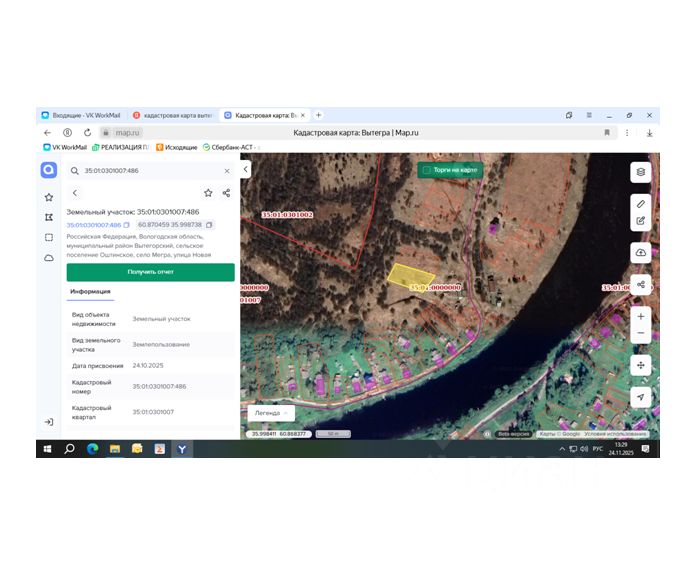
Task: Clear the cadastral number search field
Action: (226, 171)
